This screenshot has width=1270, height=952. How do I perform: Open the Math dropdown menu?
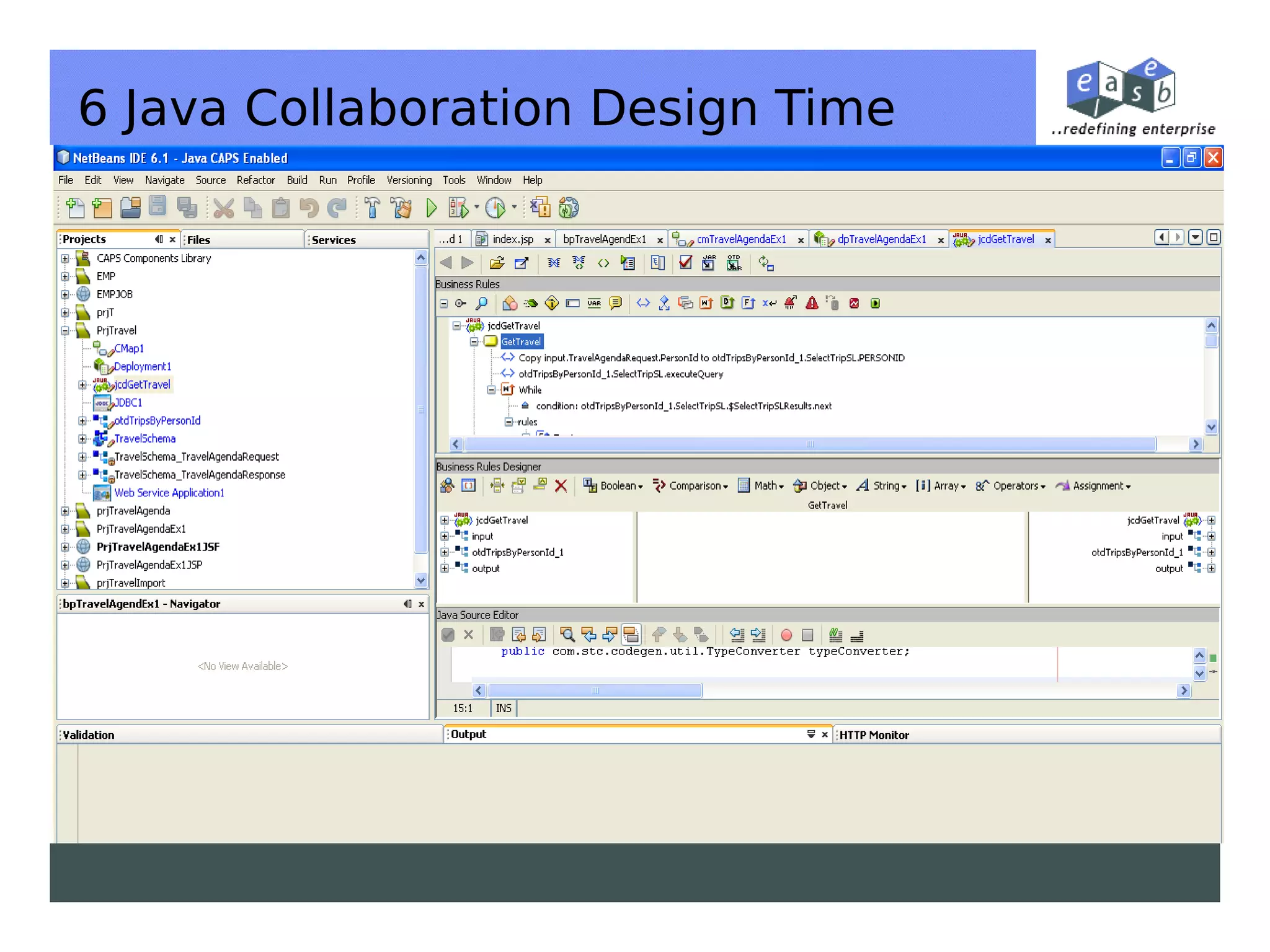coord(761,486)
